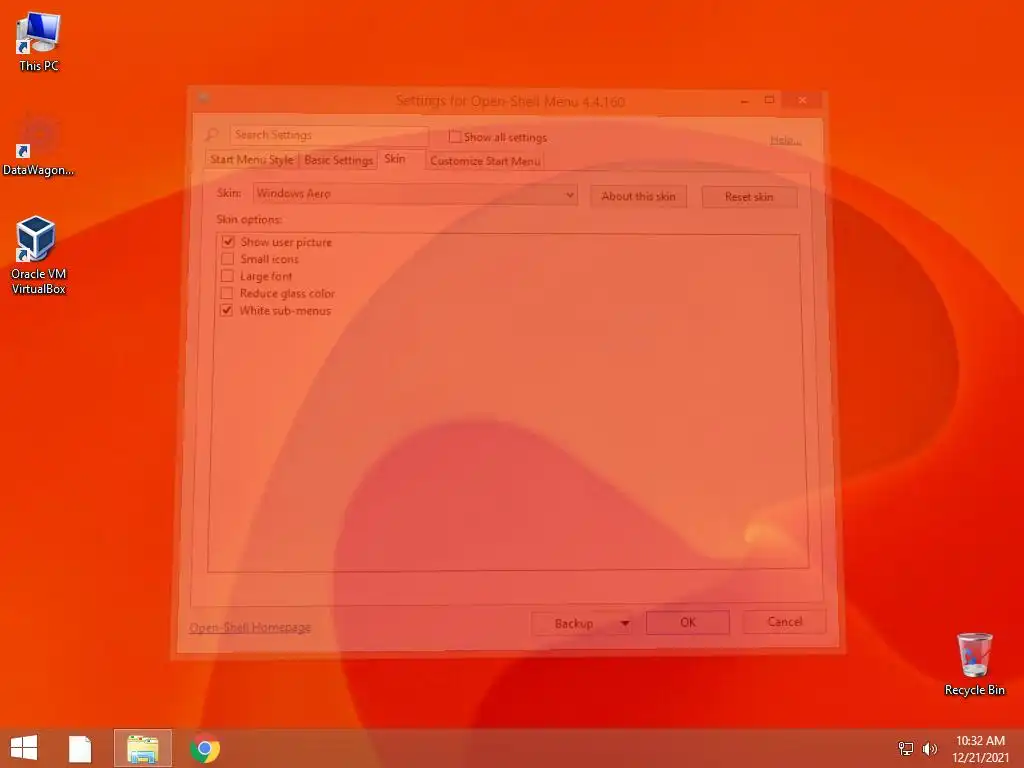Switch to the Start Menu Style tab
This screenshot has width=1024, height=768.
(x=251, y=159)
